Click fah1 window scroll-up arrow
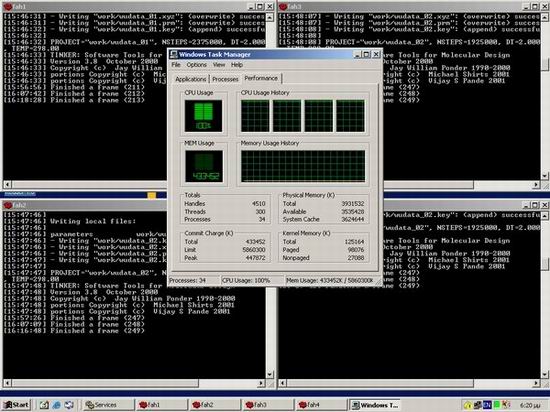Screen dimensions: 550x412 tap(269, 17)
